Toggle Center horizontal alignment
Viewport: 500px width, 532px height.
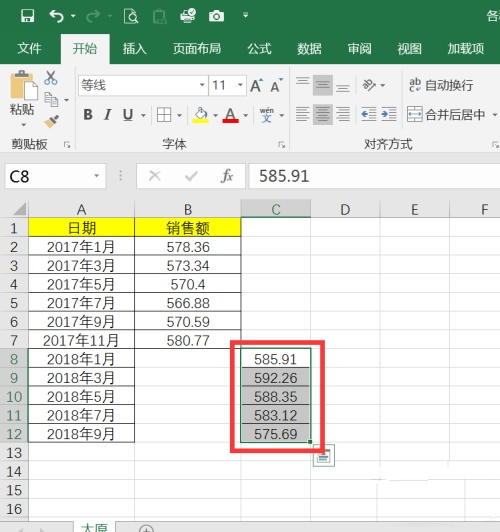click(323, 114)
